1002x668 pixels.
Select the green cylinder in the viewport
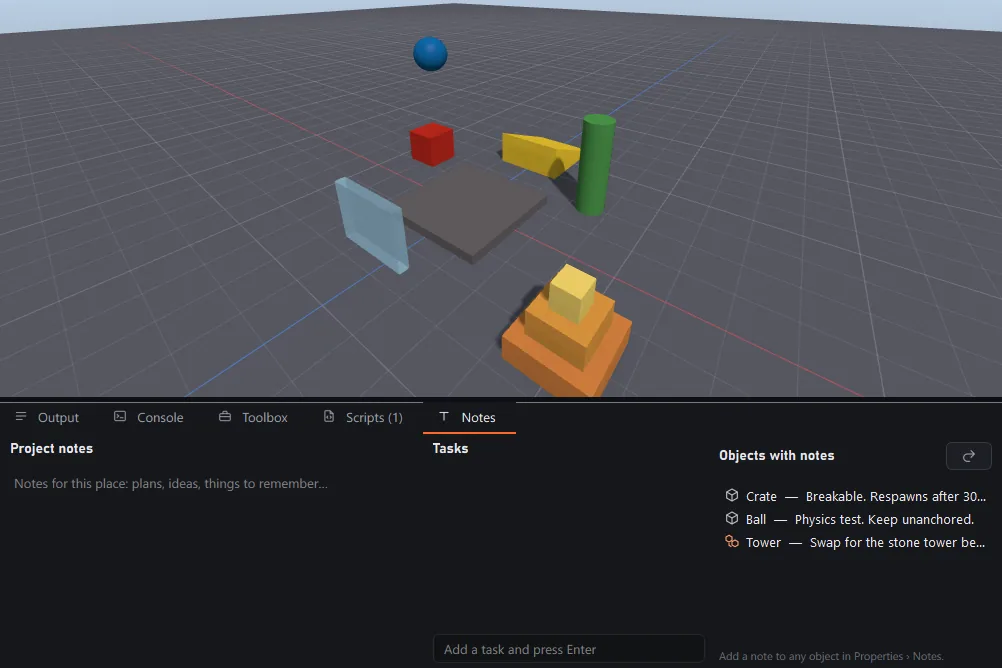point(596,165)
